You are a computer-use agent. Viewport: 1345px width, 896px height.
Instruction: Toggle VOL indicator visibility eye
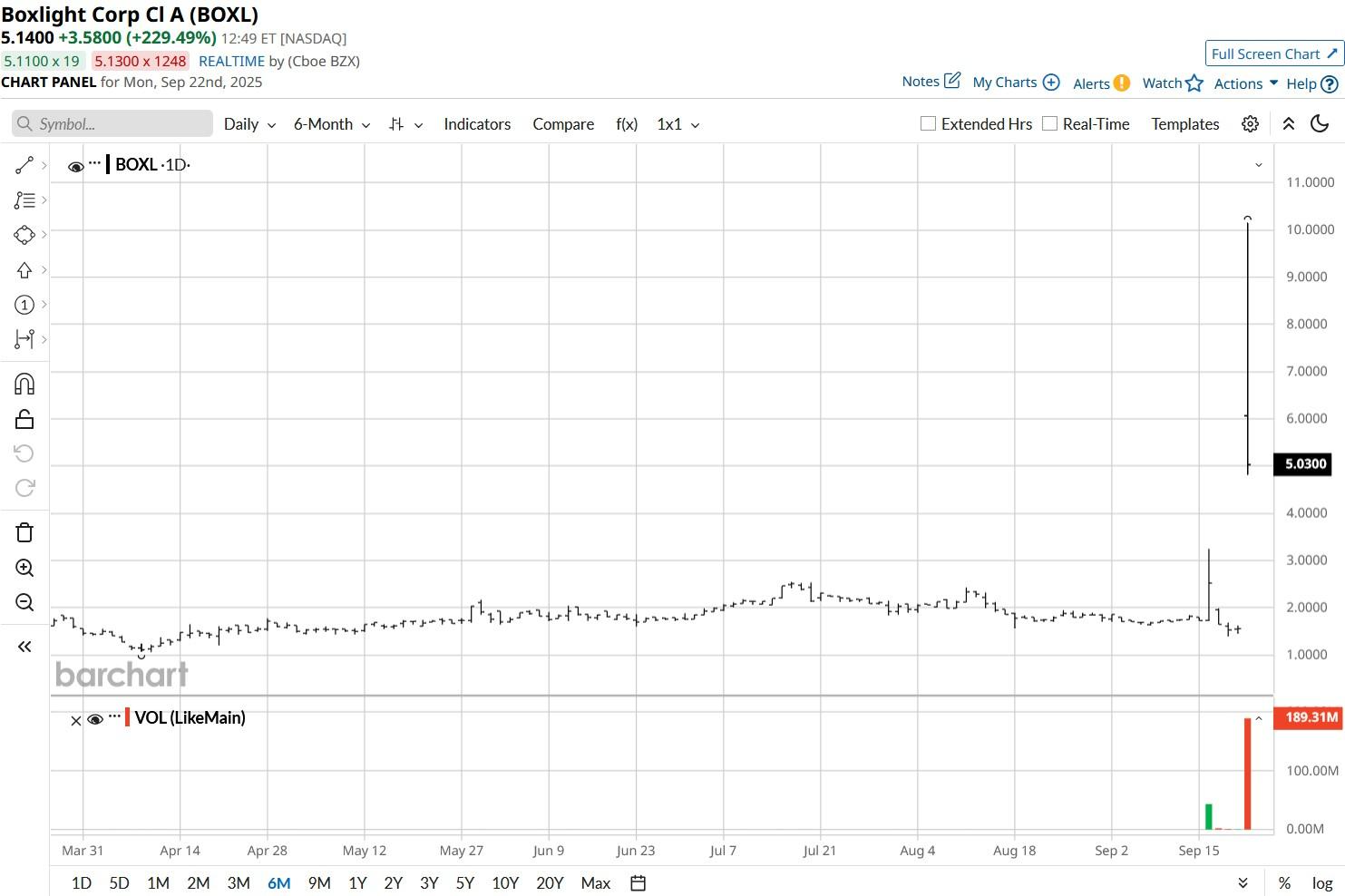coord(95,719)
